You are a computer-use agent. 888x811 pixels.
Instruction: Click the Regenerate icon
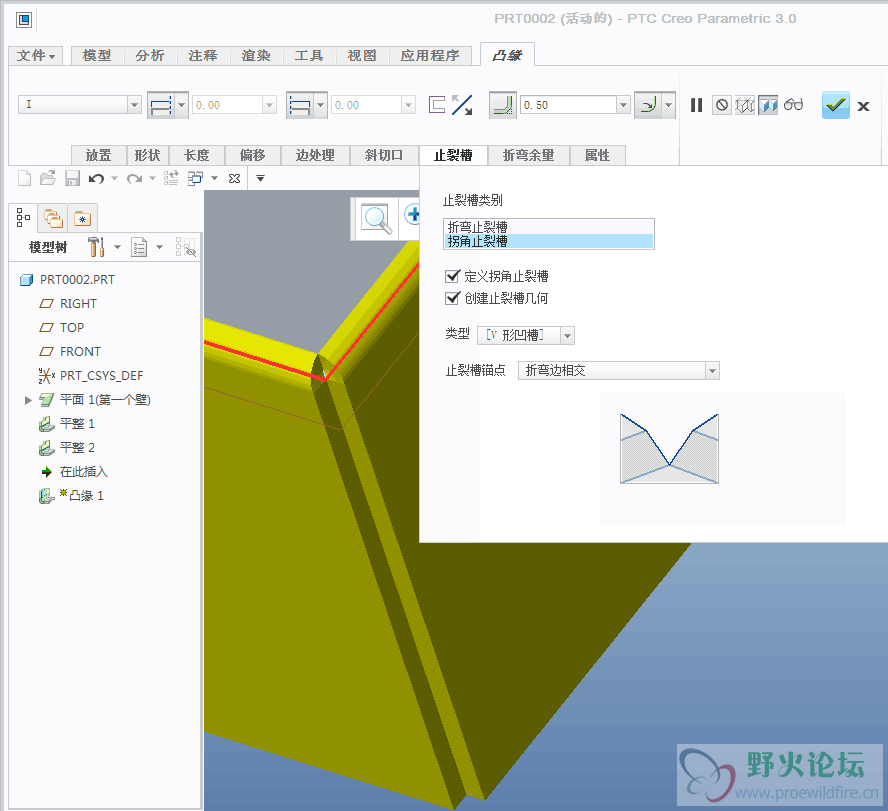[170, 178]
